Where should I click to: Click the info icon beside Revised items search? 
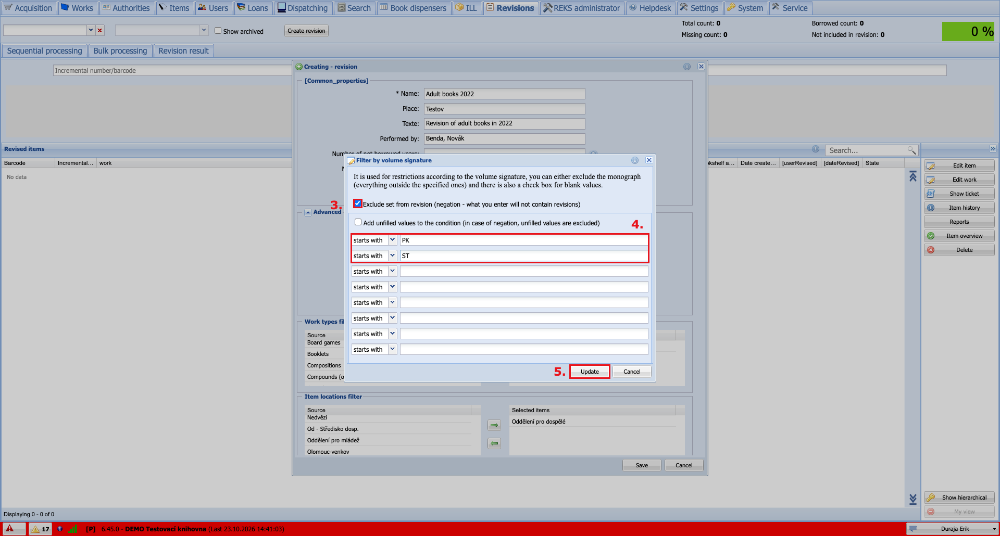click(x=815, y=149)
